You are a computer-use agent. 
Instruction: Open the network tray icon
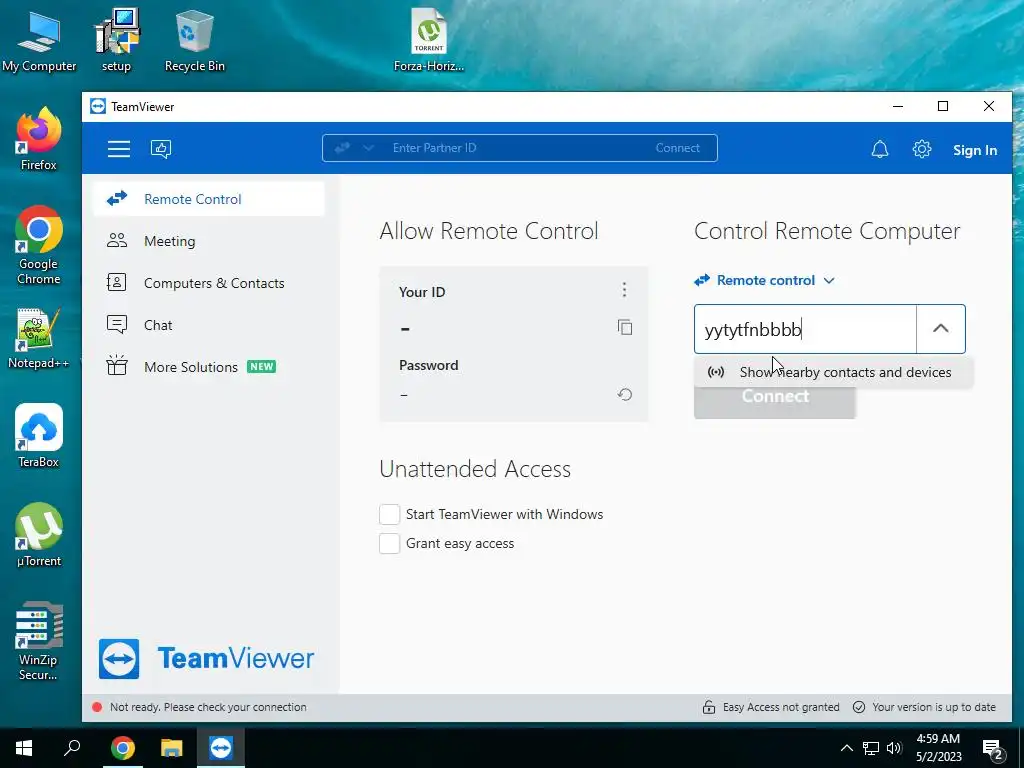pos(871,748)
